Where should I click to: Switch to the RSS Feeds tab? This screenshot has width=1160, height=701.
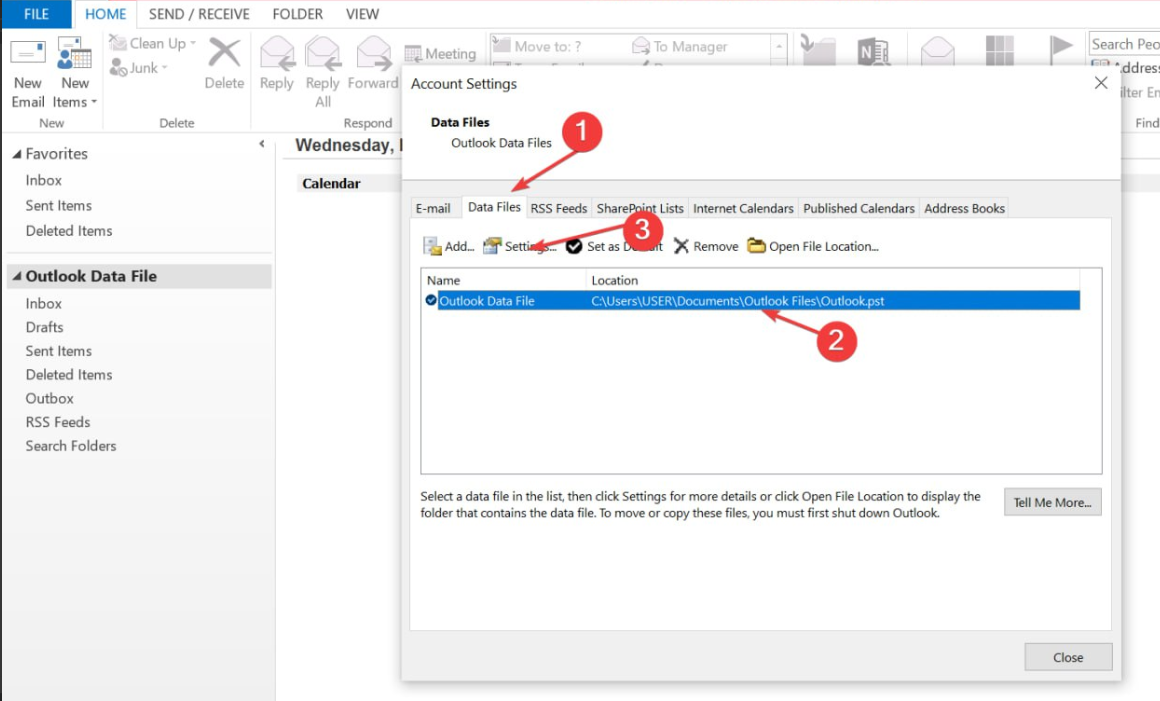[559, 209]
